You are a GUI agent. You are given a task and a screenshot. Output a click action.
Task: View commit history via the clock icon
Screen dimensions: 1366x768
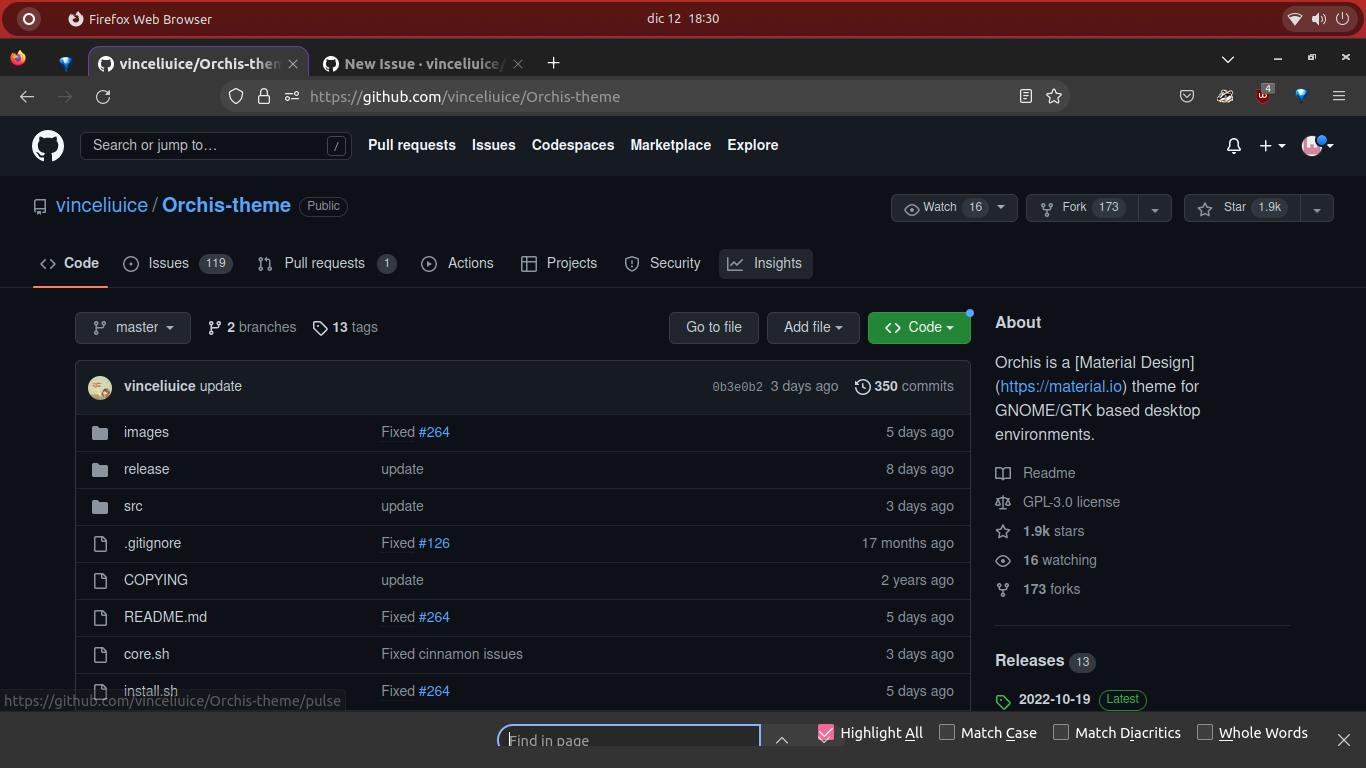coord(861,386)
